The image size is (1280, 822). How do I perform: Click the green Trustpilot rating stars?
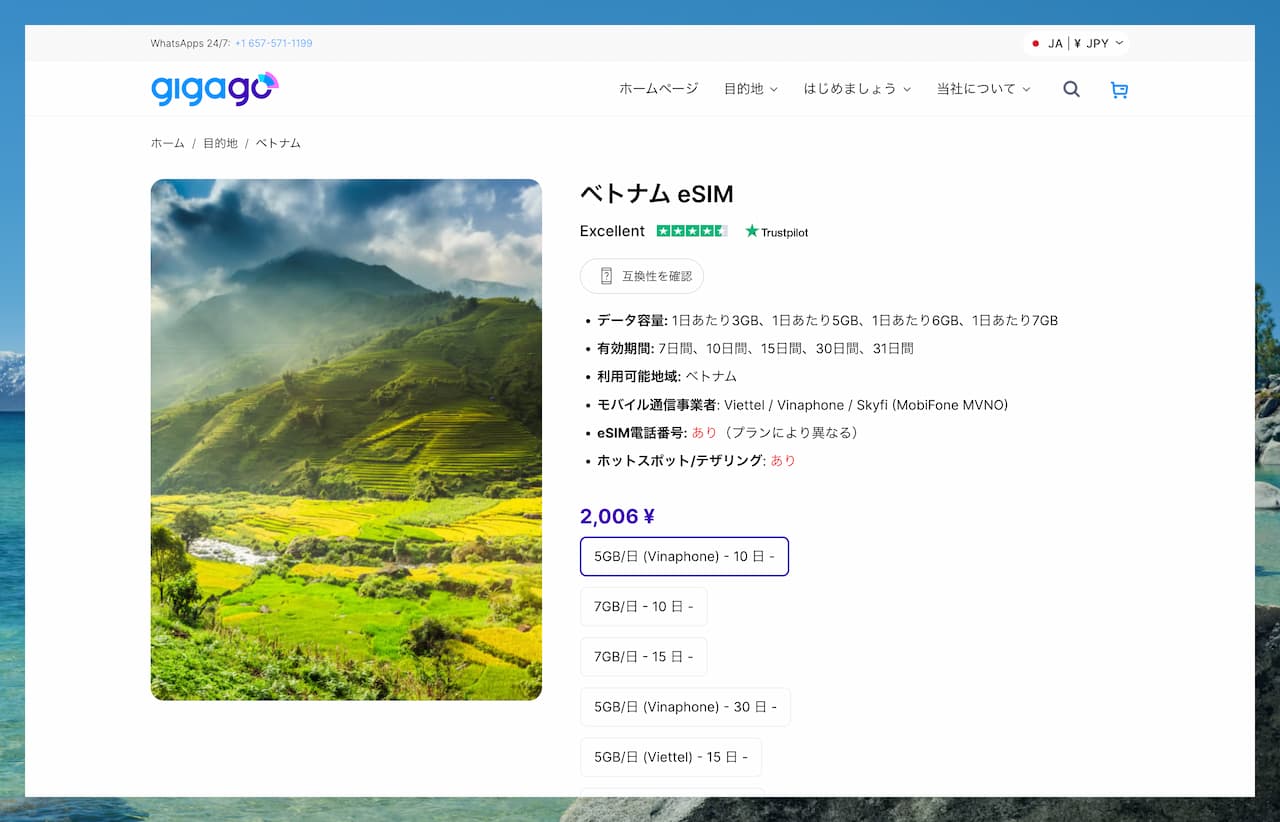click(691, 231)
